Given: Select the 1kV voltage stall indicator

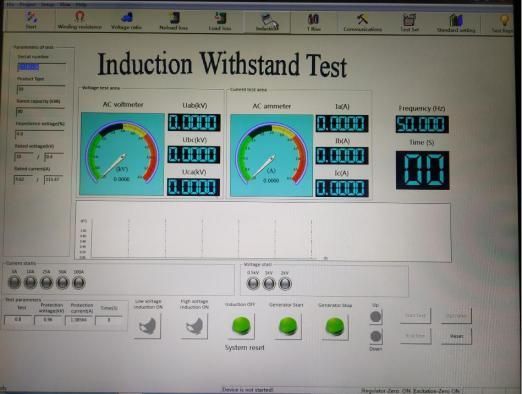Looking at the screenshot, I should point(269,284).
